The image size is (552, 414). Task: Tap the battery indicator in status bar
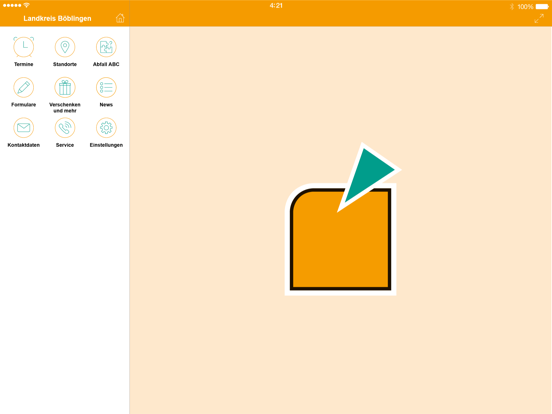pyautogui.click(x=542, y=6)
